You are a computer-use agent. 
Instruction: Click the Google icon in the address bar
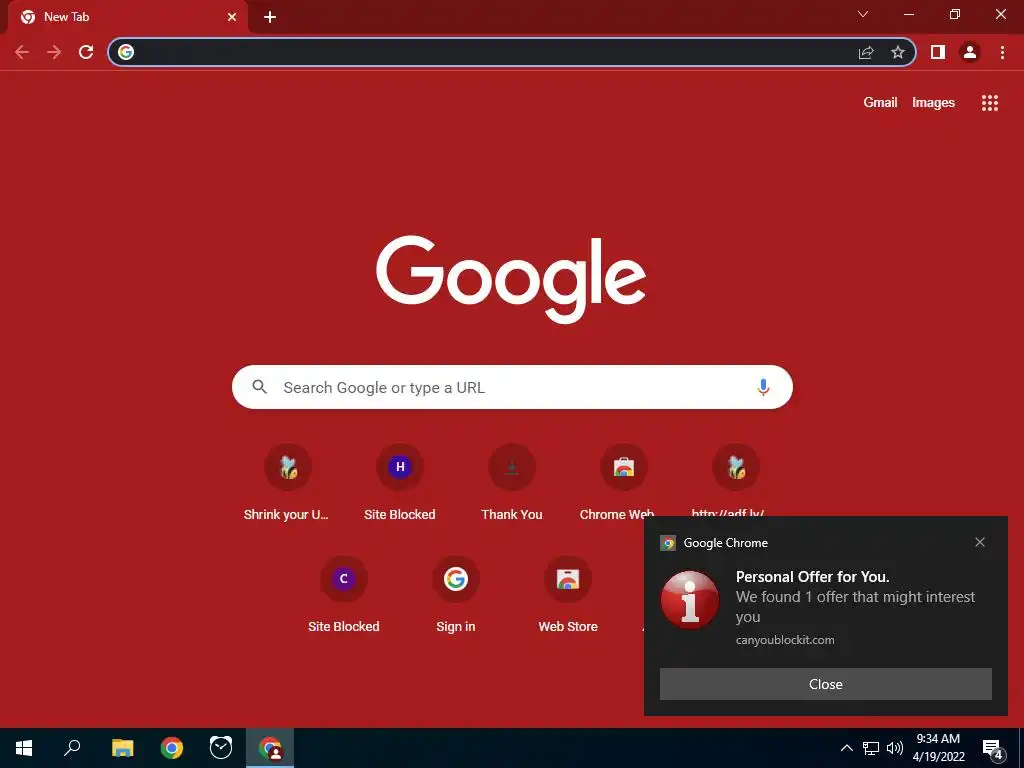tap(126, 52)
